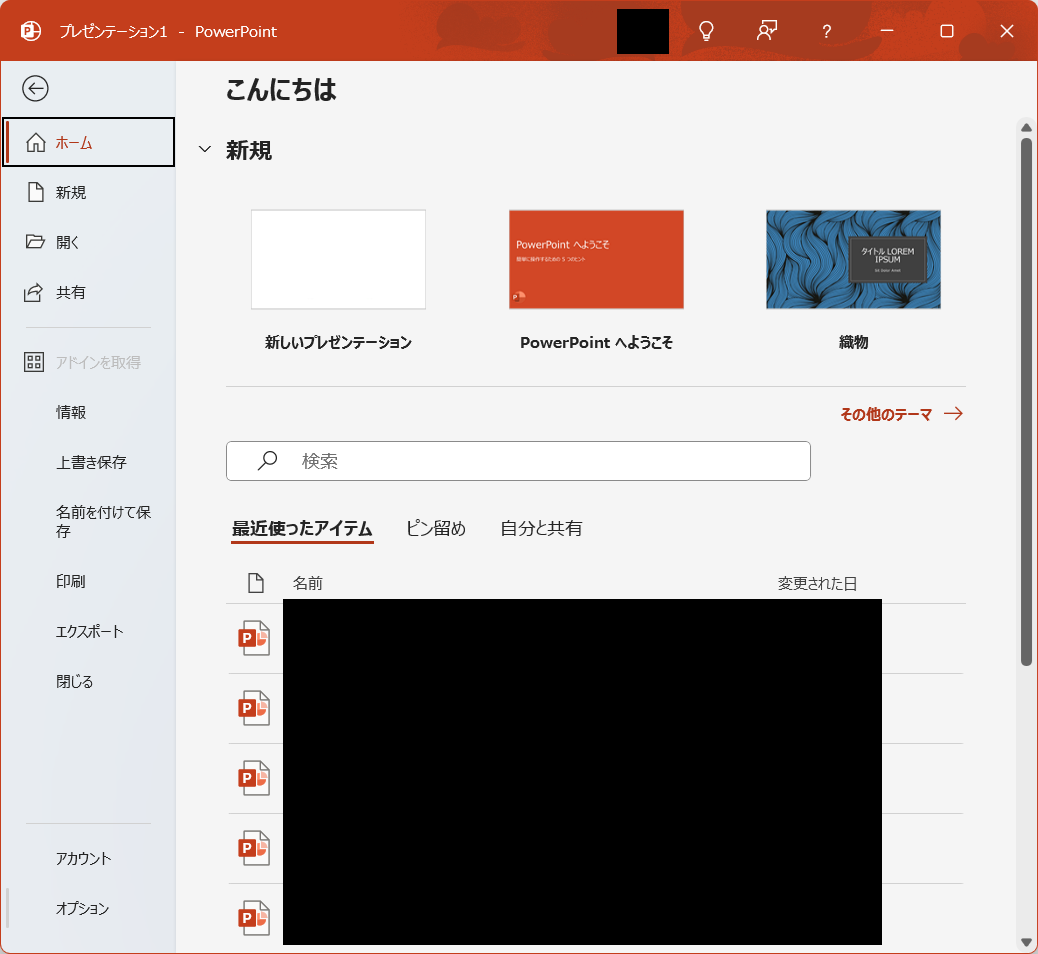
Task: Click the second PowerPoint file icon in the list
Action: point(254,708)
